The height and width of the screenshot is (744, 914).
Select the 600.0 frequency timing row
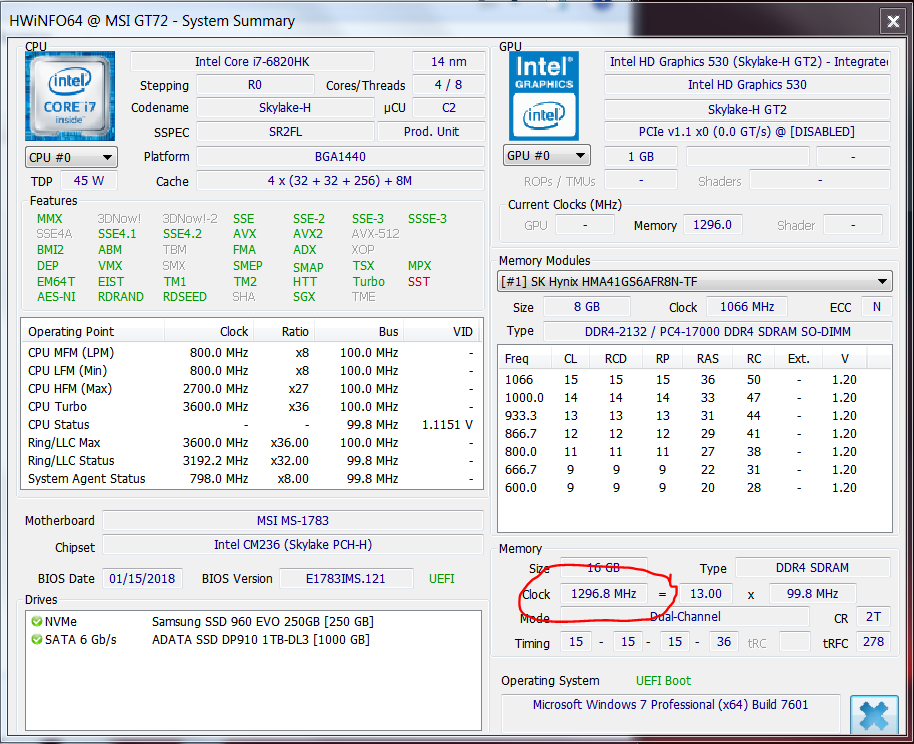pos(694,487)
